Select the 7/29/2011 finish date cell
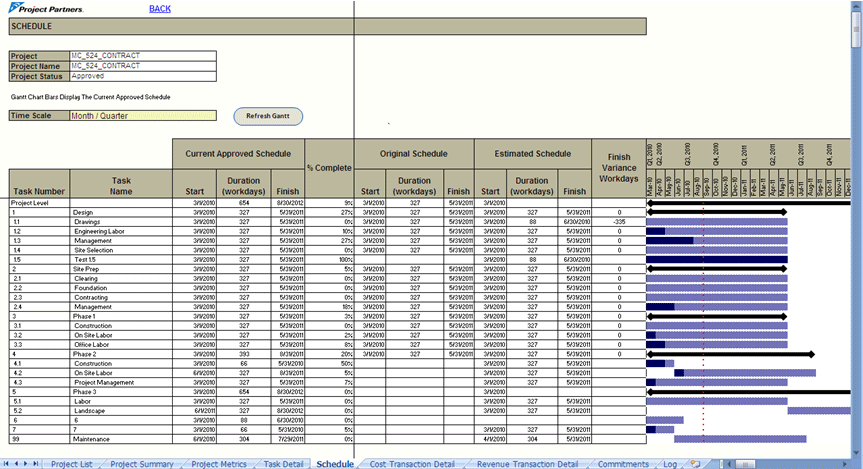This screenshot has width=863, height=469. click(288, 439)
